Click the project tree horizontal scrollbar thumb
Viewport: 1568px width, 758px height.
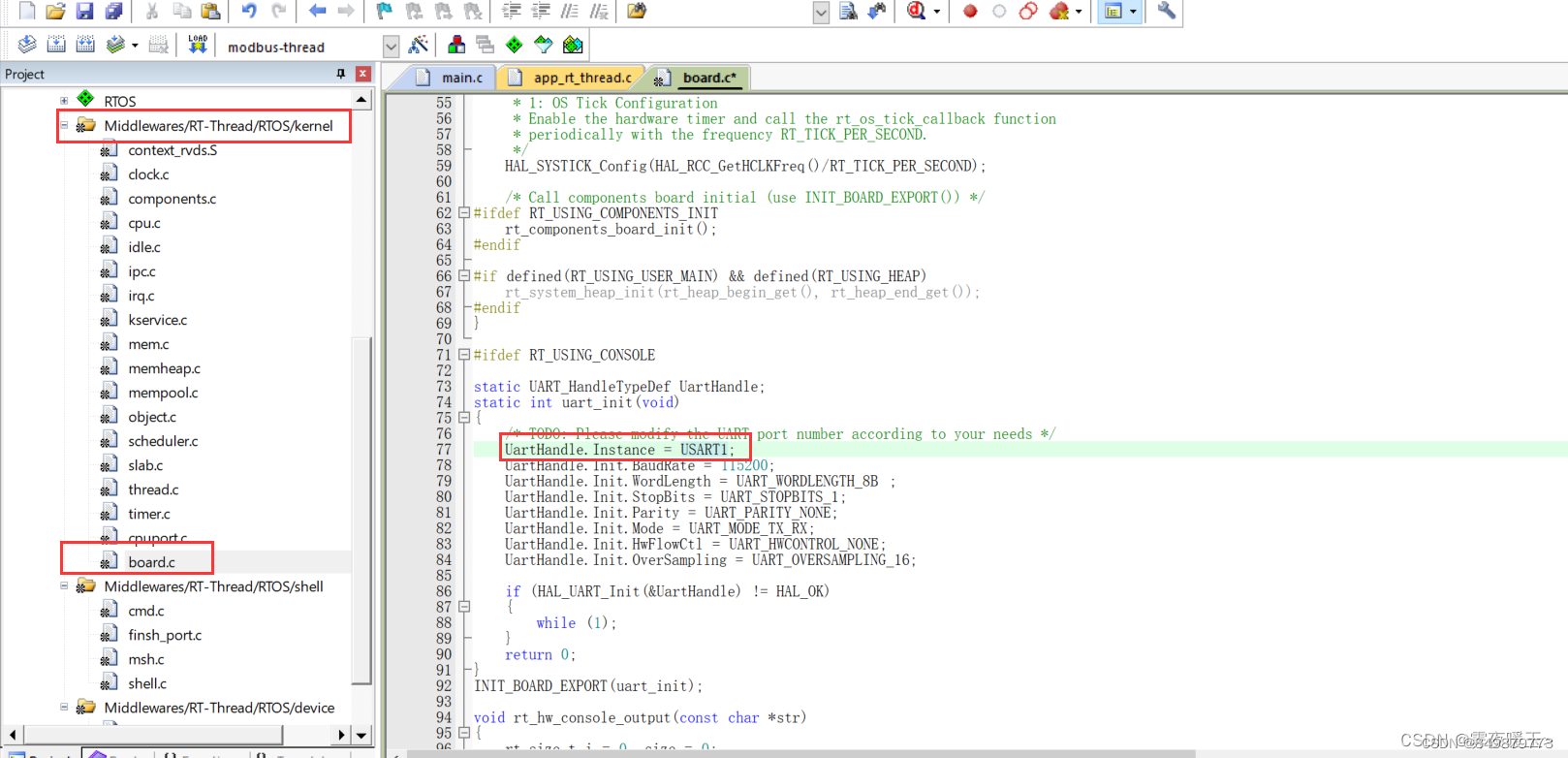[153, 735]
